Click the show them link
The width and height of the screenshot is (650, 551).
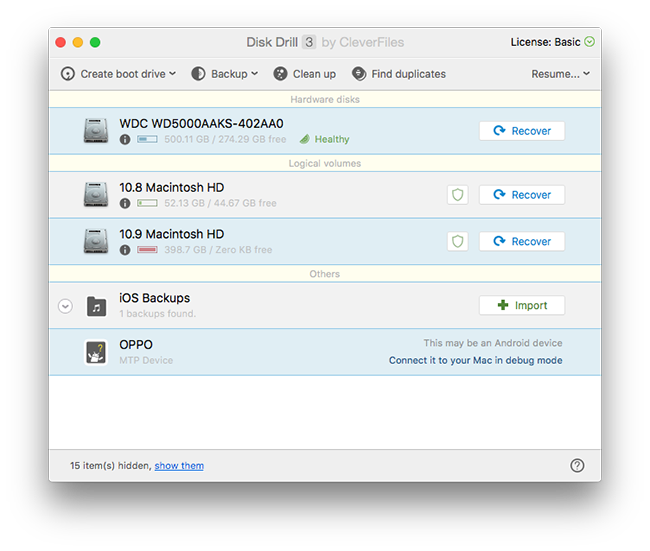179,466
